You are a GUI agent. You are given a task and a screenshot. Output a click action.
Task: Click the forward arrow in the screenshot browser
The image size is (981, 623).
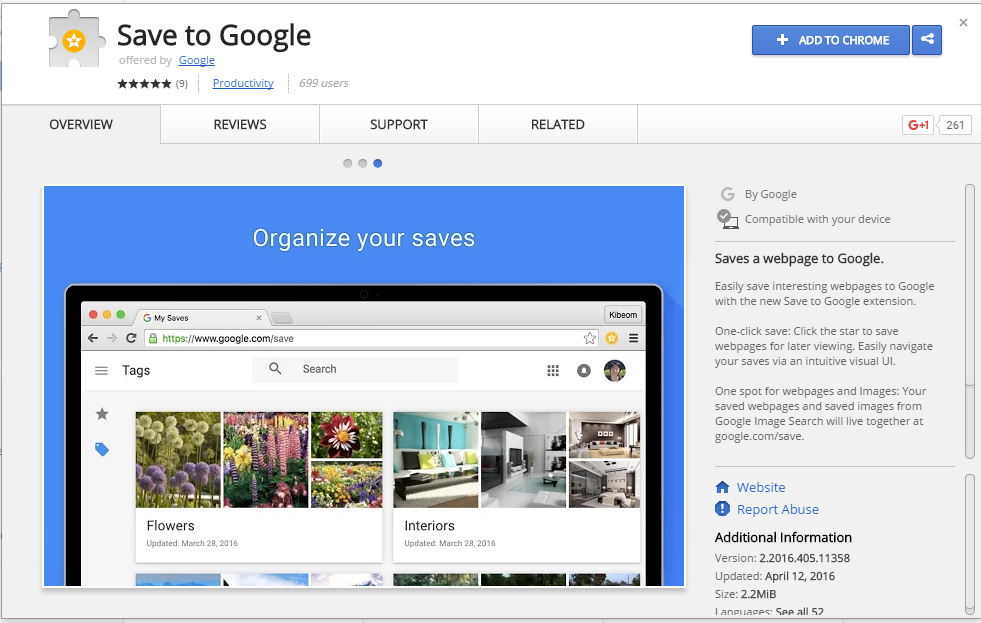[x=111, y=338]
